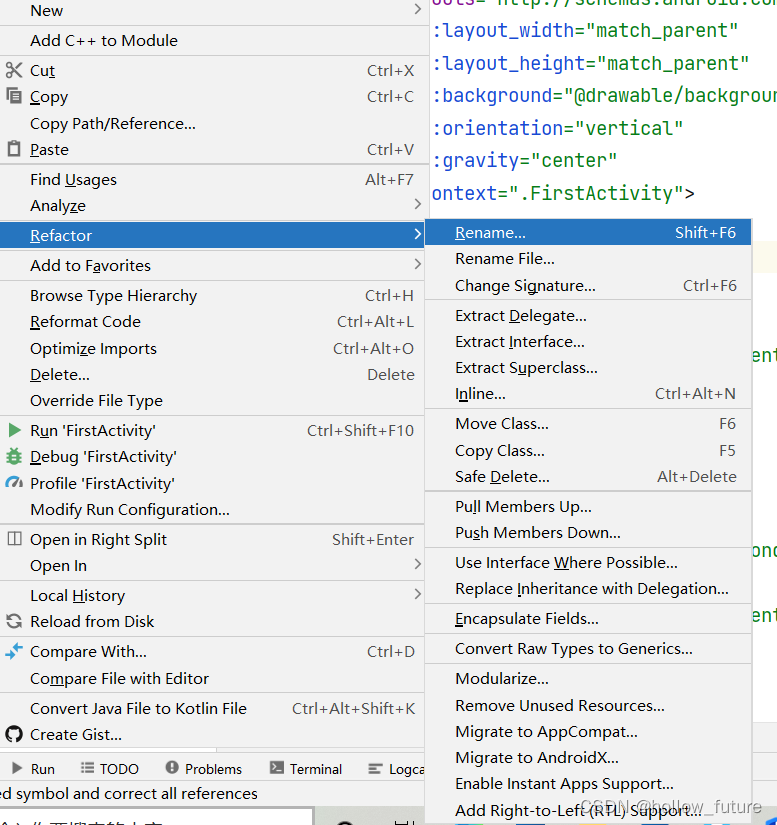The image size is (777, 825).
Task: Expand the Add to Favorites submenu arrow
Action: coord(417,264)
